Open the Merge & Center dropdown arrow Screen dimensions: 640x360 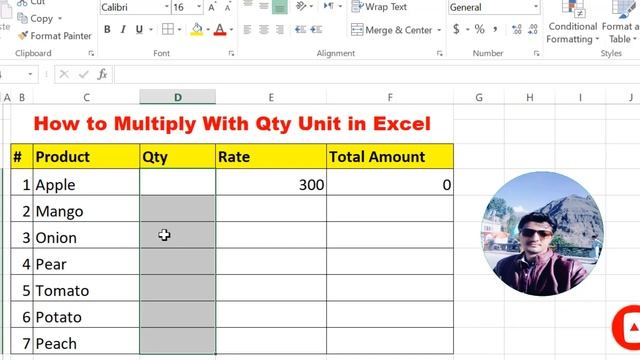439,30
